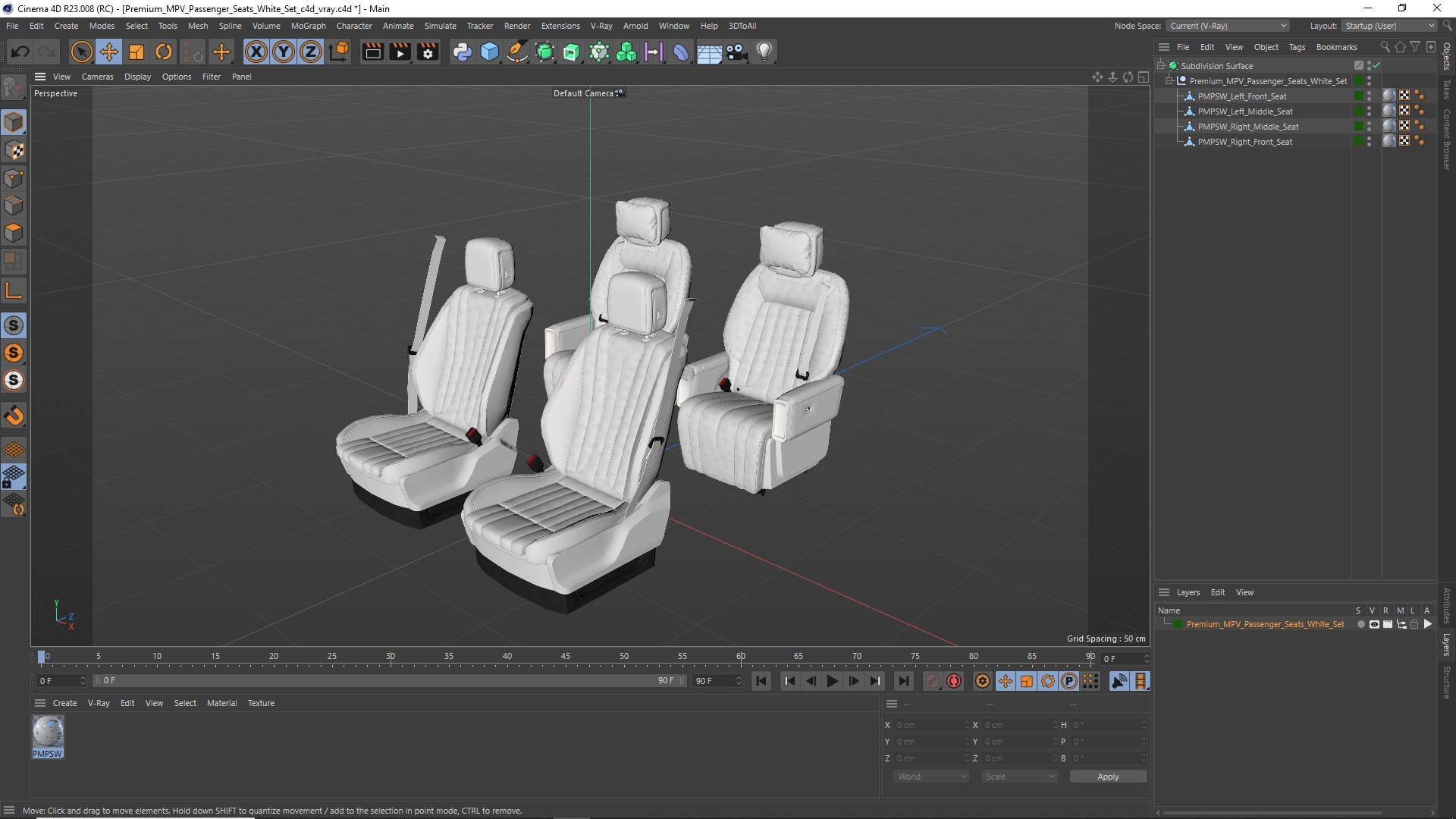Screen dimensions: 1456x819
Task: Open the Scale mode dropdown
Action: pyautogui.click(x=1019, y=777)
